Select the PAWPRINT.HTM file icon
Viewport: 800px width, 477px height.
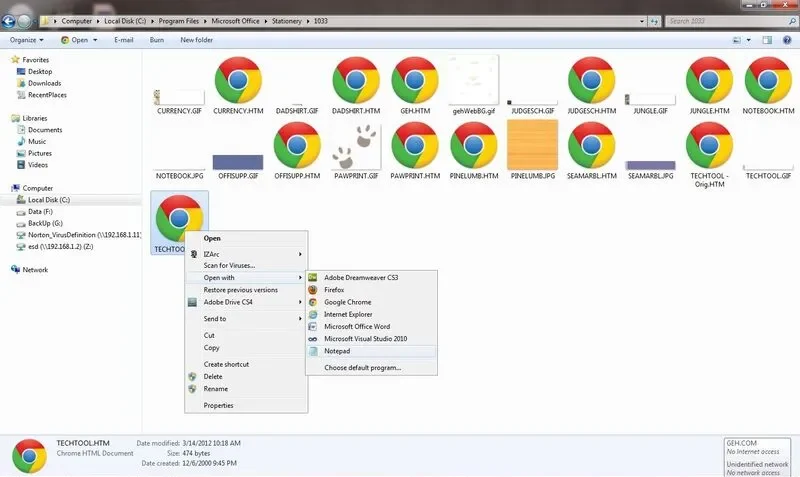[415, 145]
